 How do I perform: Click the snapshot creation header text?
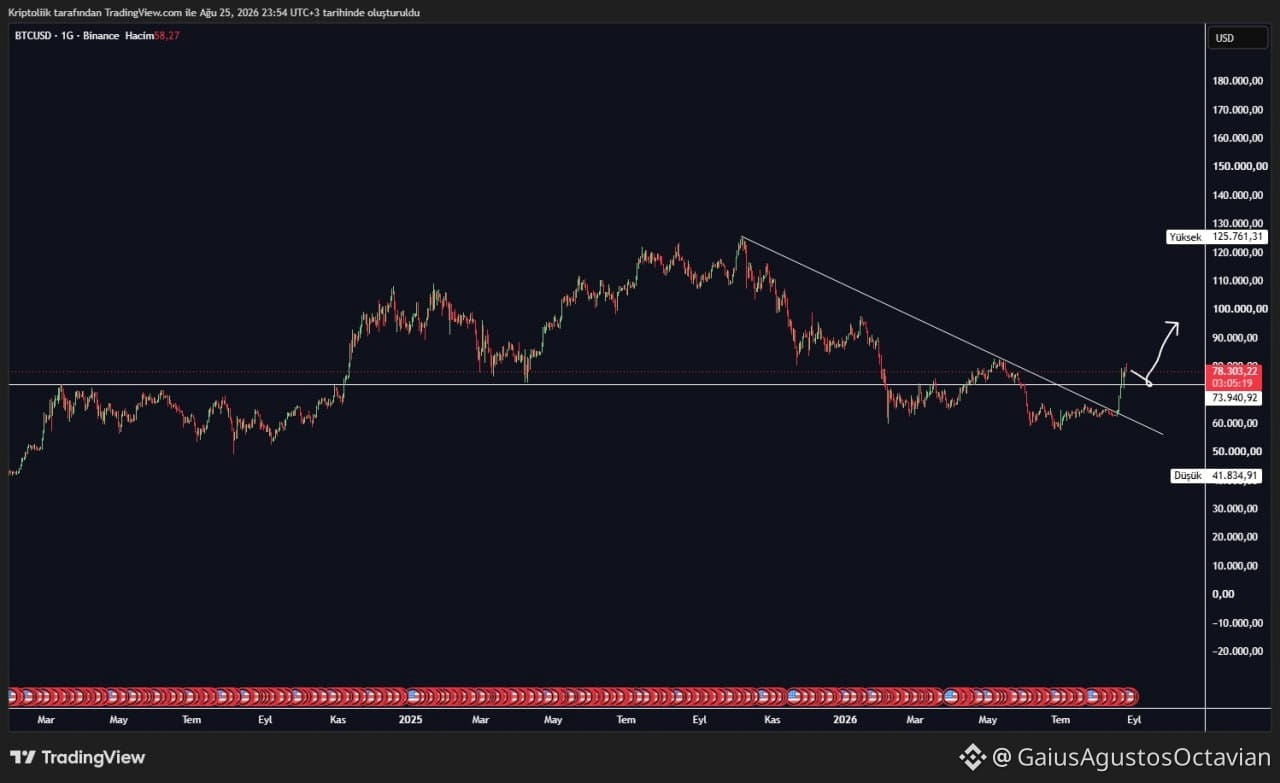tap(214, 13)
